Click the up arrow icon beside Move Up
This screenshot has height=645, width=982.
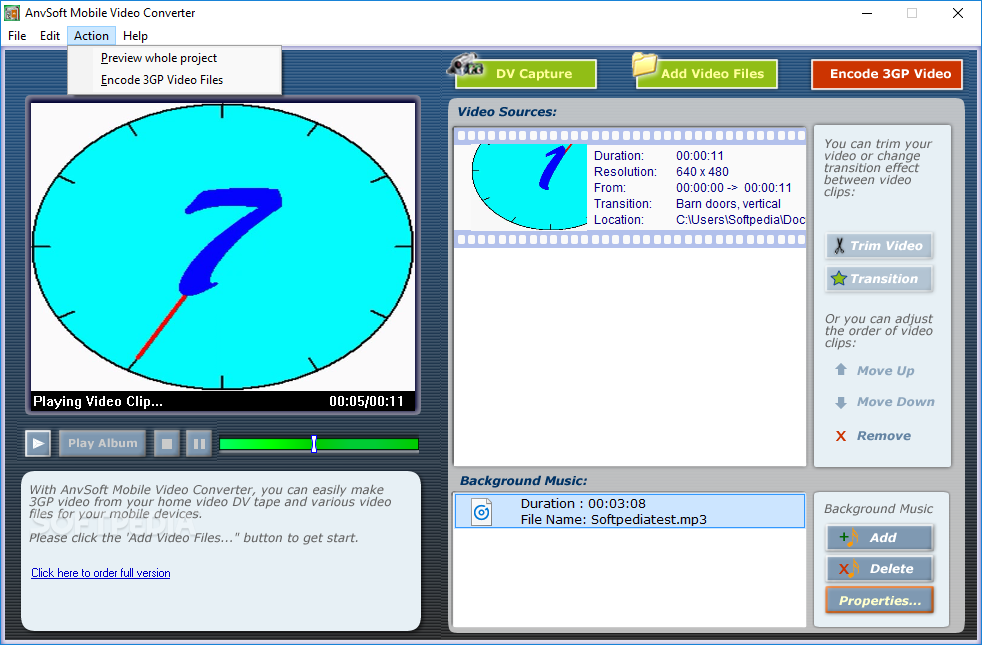[841, 369]
